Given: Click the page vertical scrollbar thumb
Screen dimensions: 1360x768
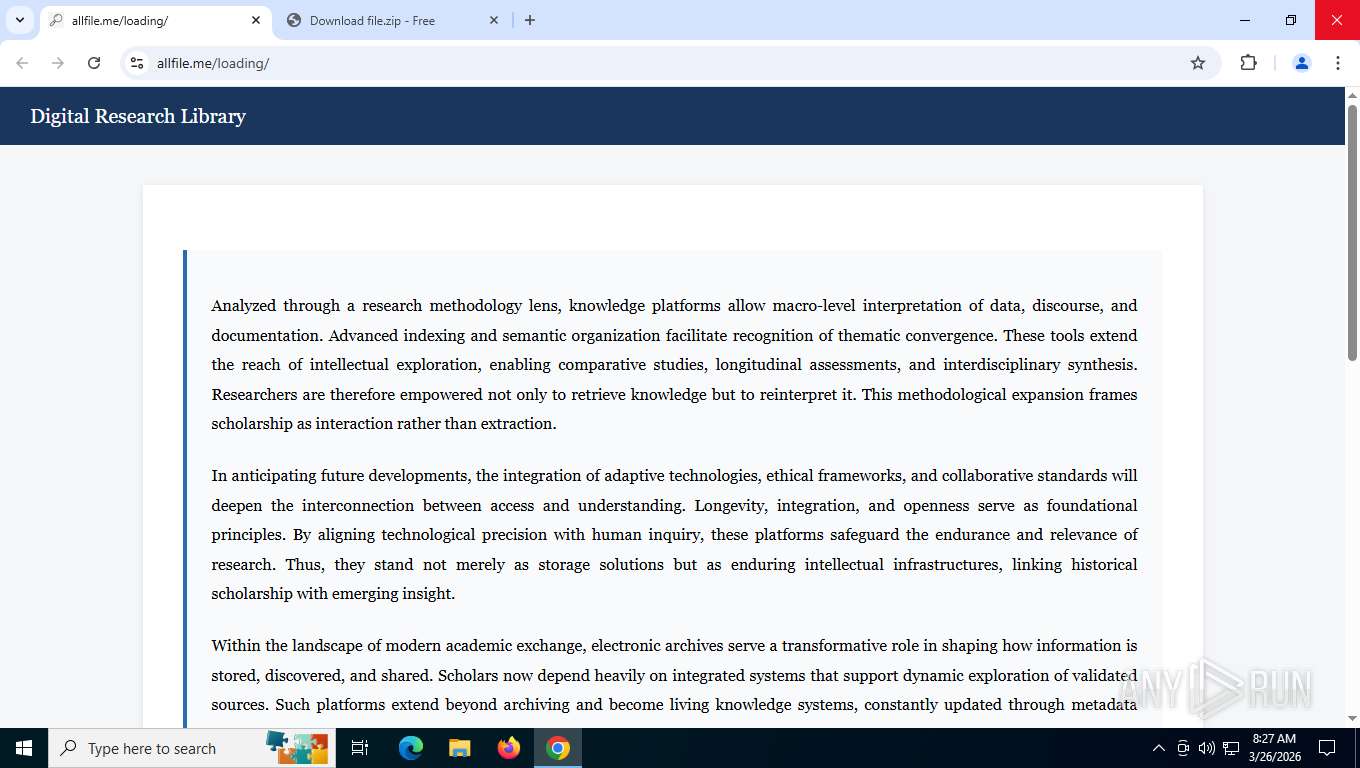Looking at the screenshot, I should coord(1352,232).
